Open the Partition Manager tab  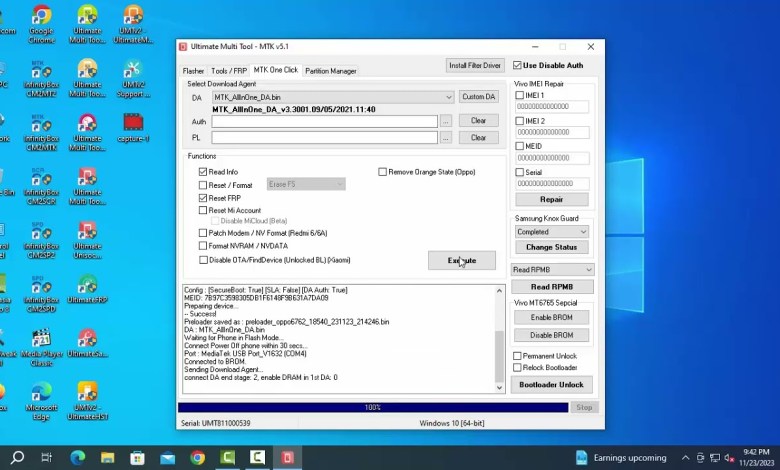(330, 71)
